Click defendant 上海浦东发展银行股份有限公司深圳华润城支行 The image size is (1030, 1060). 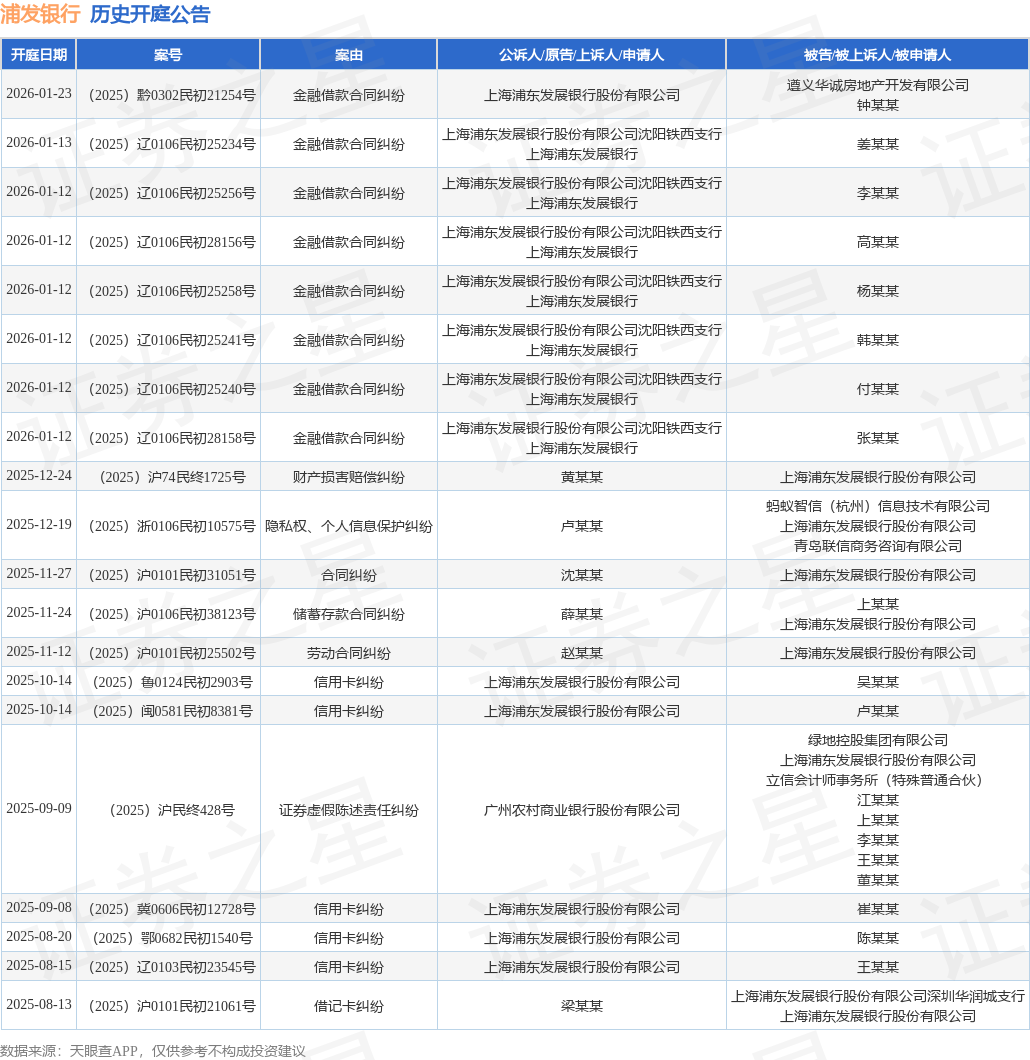tap(877, 996)
